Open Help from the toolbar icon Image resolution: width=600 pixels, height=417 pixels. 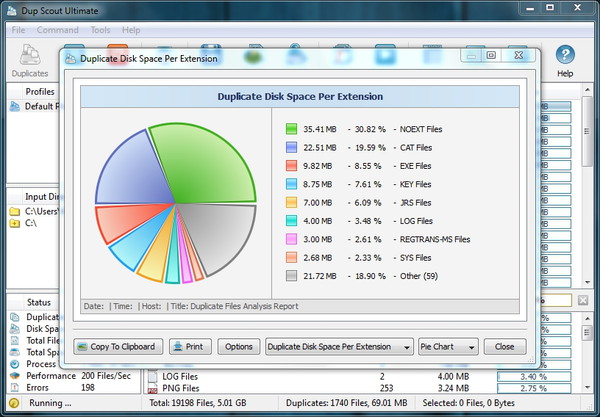tap(565, 60)
